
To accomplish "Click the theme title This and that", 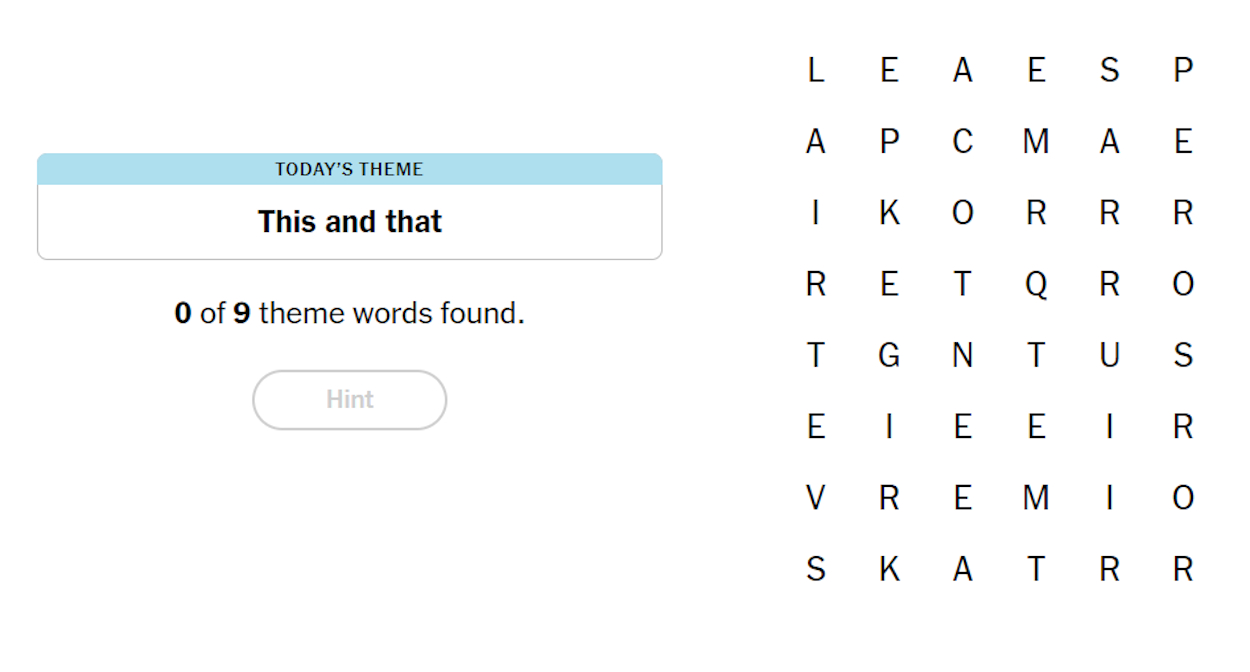I will point(349,222).
